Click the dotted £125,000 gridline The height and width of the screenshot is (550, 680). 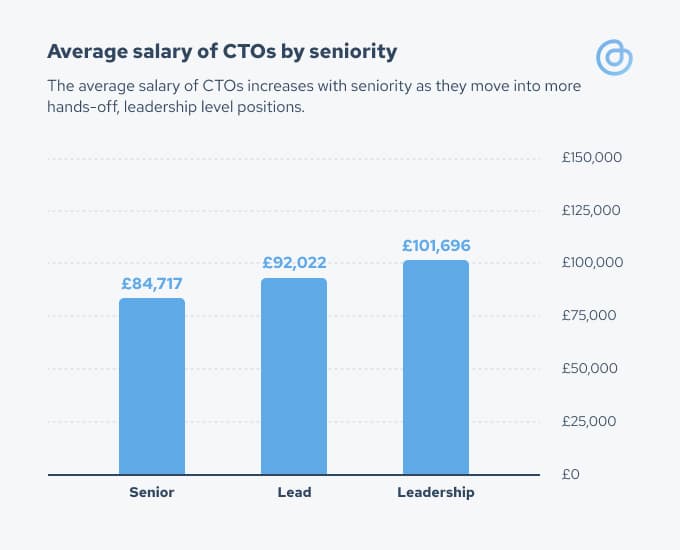click(294, 211)
